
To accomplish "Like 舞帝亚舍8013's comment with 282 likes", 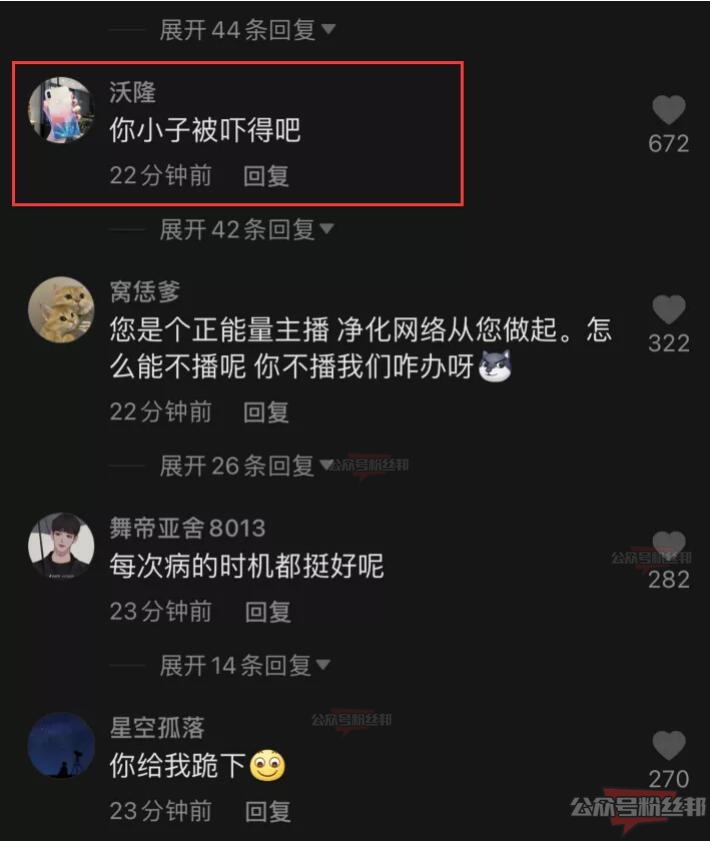I will point(668,545).
